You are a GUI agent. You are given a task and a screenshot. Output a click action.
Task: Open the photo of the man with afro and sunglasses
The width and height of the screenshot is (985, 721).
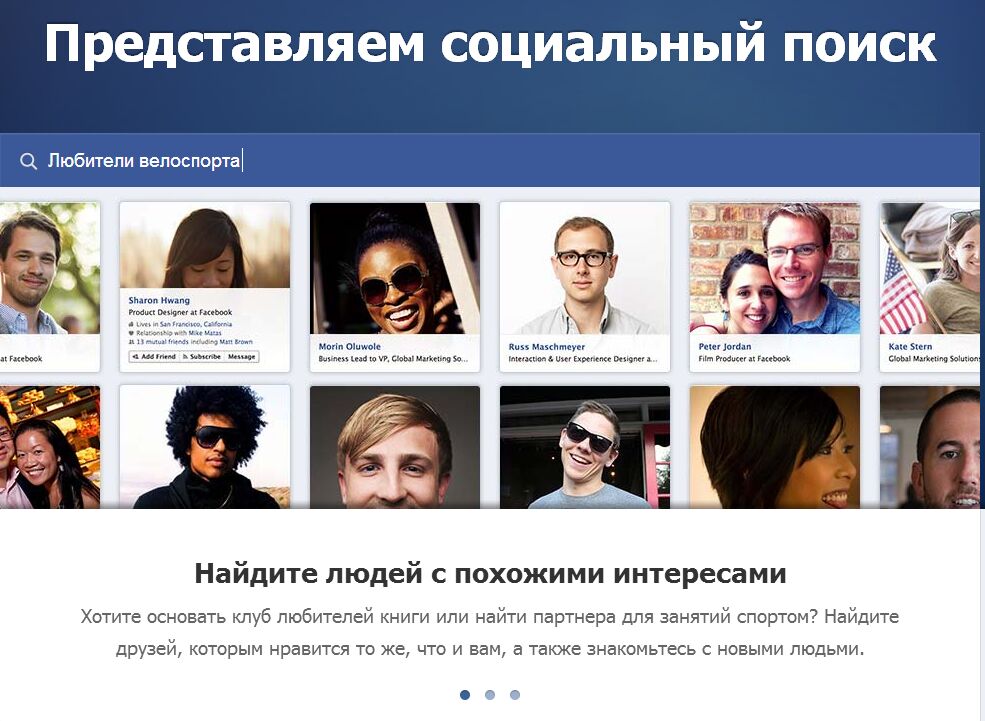205,447
